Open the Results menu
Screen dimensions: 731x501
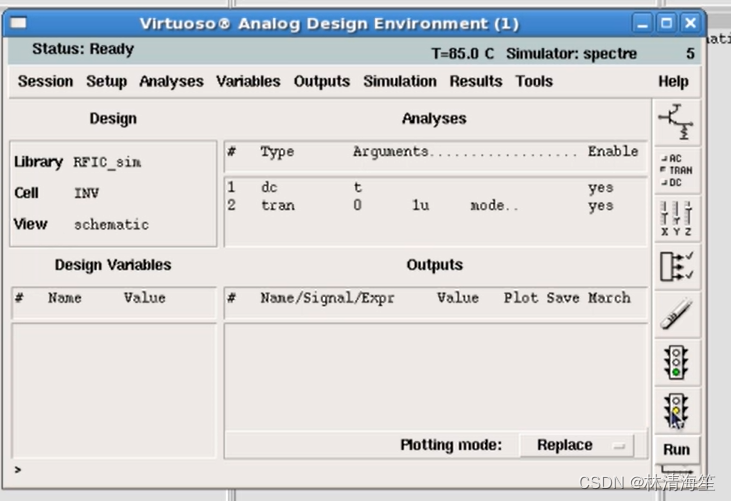pyautogui.click(x=476, y=81)
